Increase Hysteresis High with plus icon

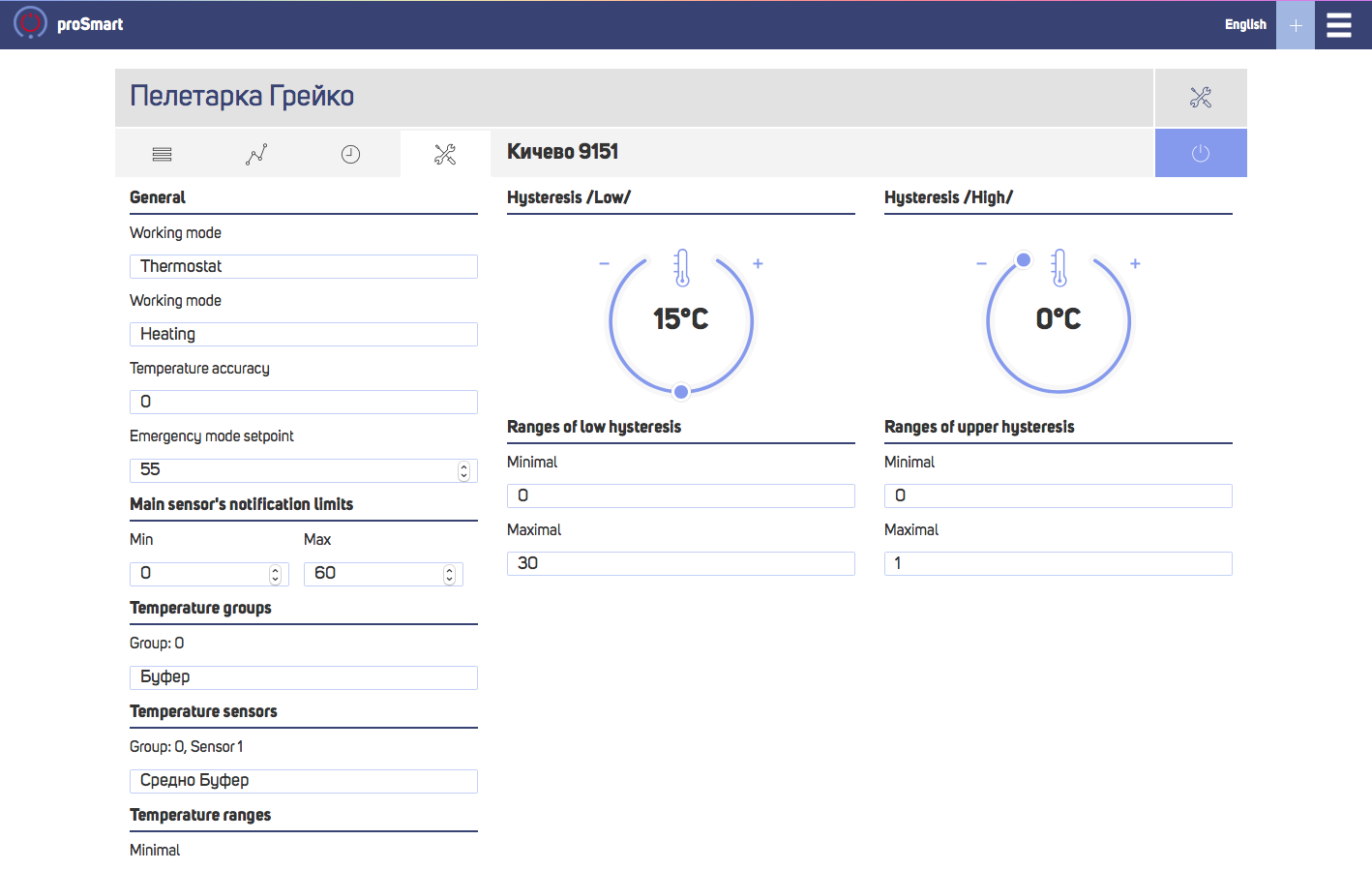tap(1136, 263)
